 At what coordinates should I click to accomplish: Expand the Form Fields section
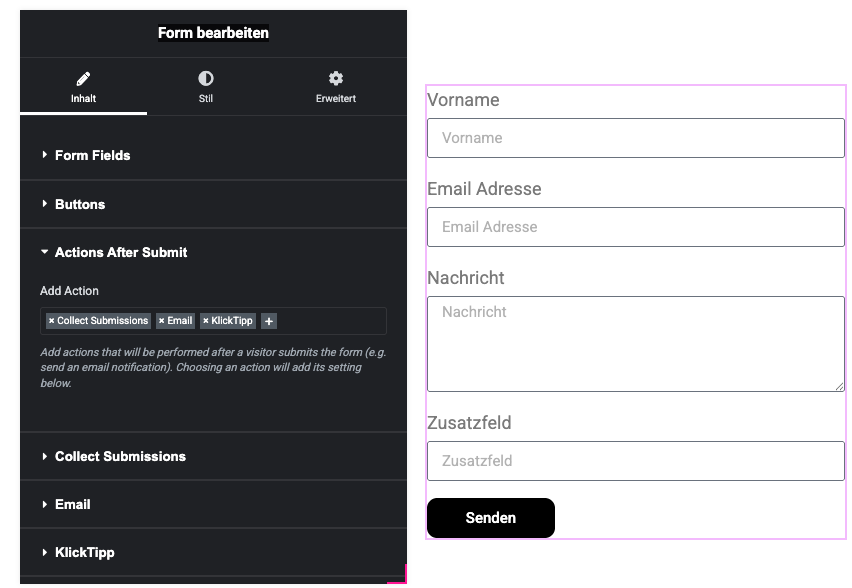pos(92,155)
